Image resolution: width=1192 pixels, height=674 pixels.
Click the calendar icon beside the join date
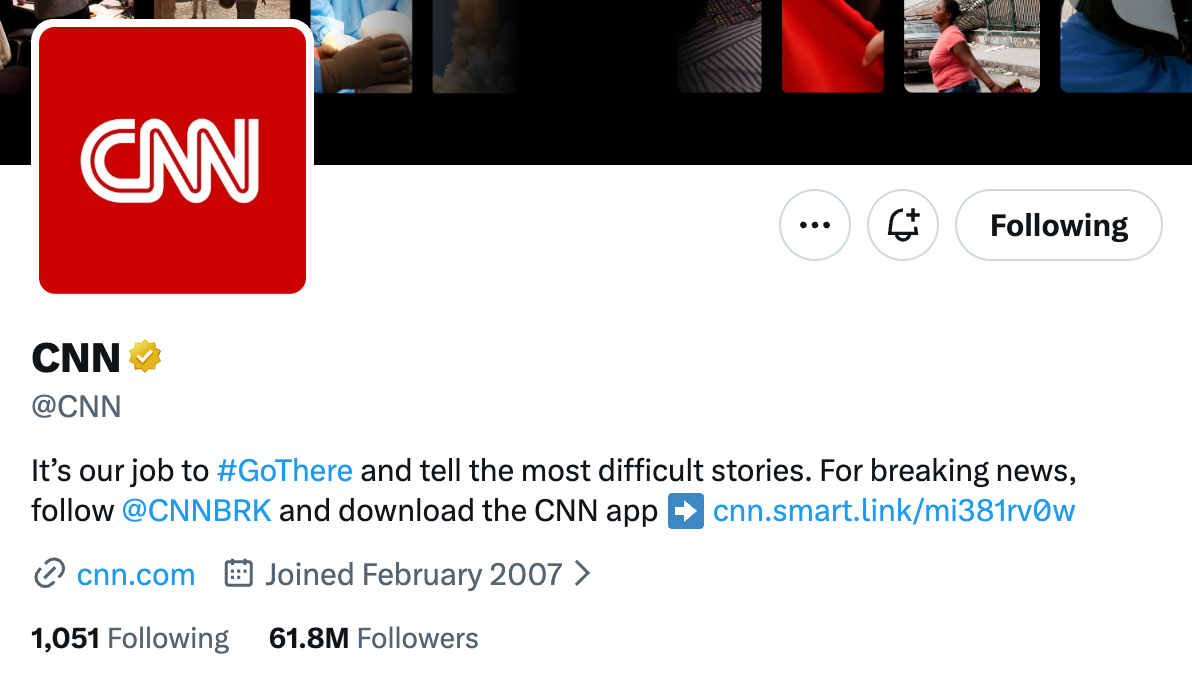coord(238,574)
